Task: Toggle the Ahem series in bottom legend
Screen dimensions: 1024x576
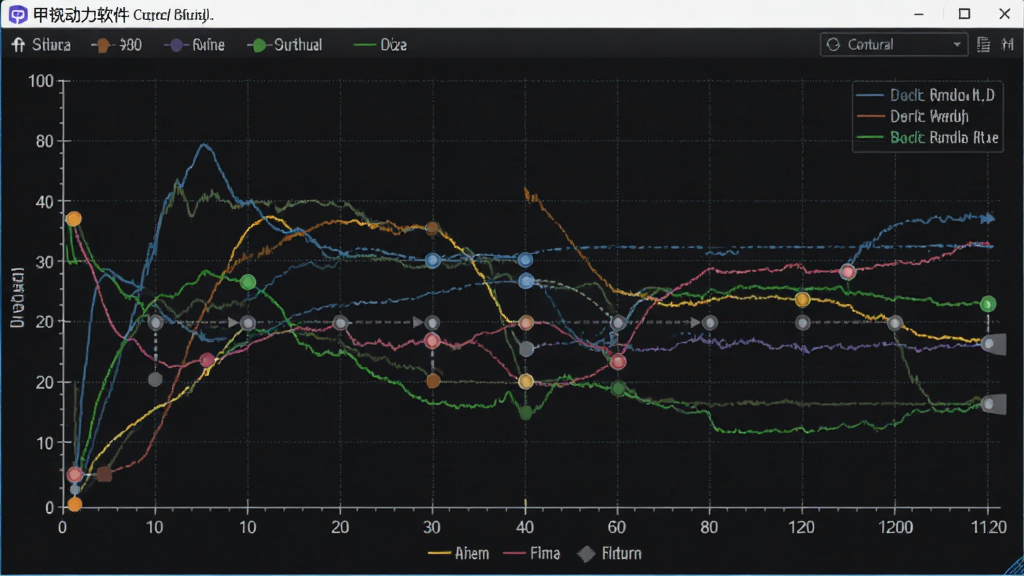Action: 458,554
